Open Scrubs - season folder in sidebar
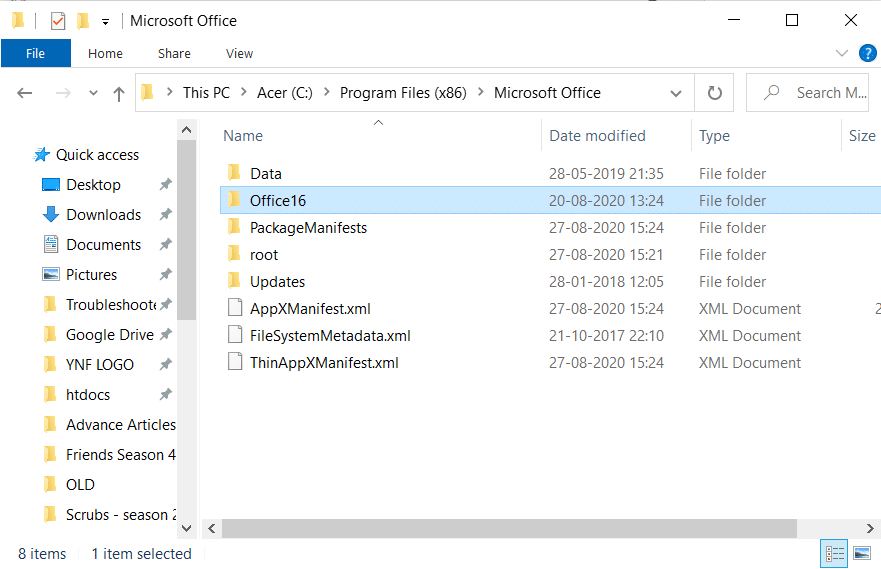This screenshot has width=881, height=569. 121,515
